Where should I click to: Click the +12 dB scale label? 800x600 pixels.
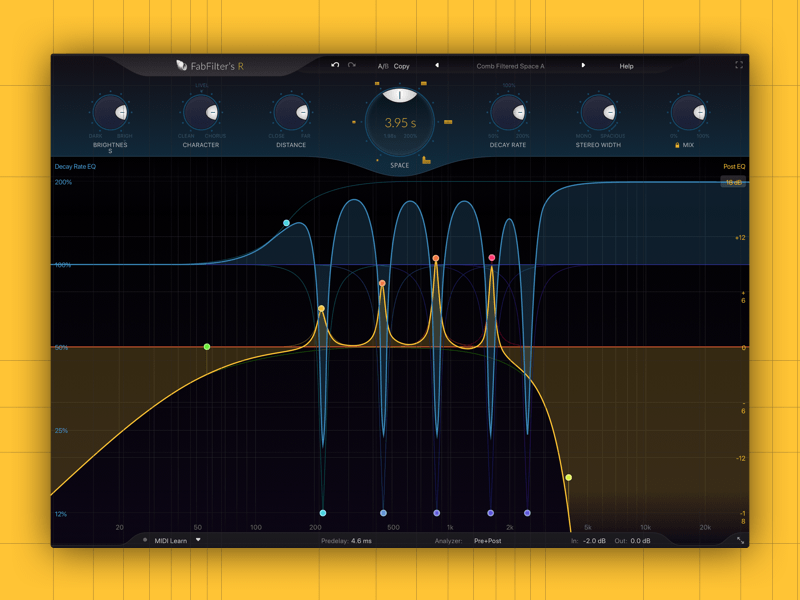(x=740, y=238)
